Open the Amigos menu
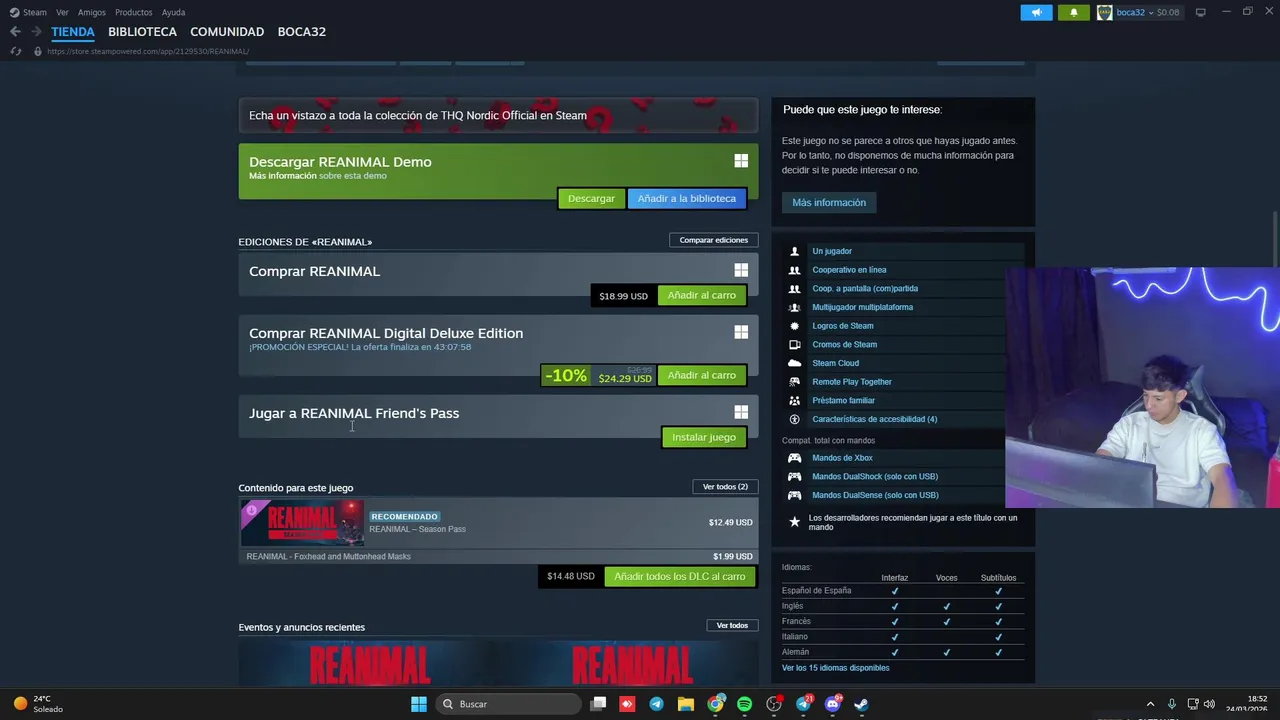 click(92, 12)
